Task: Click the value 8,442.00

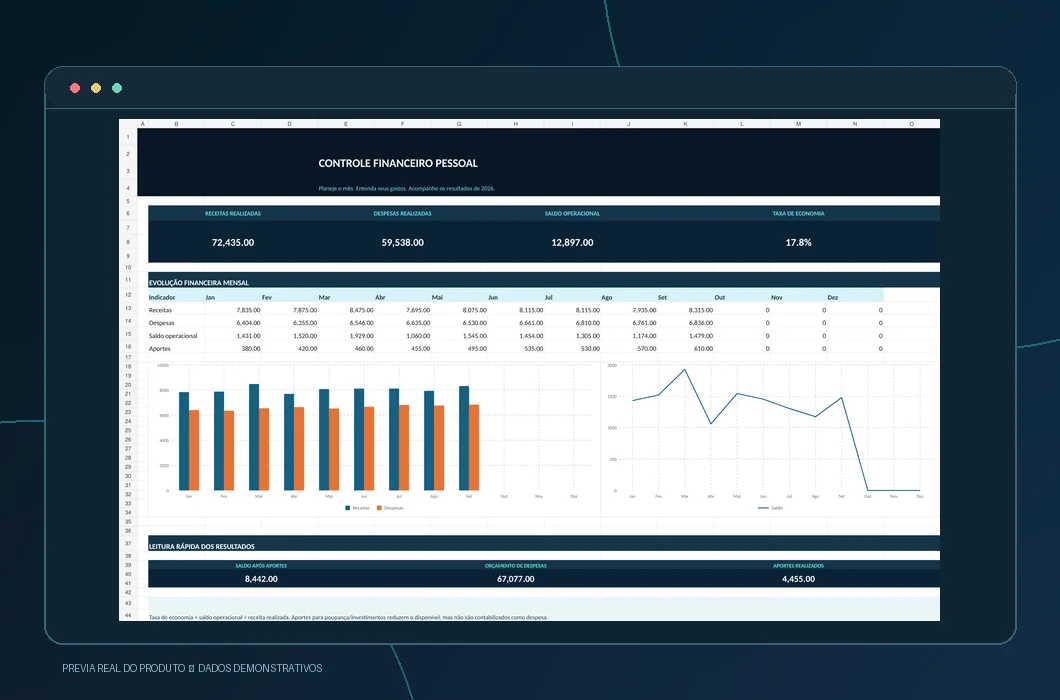Action: click(x=261, y=579)
